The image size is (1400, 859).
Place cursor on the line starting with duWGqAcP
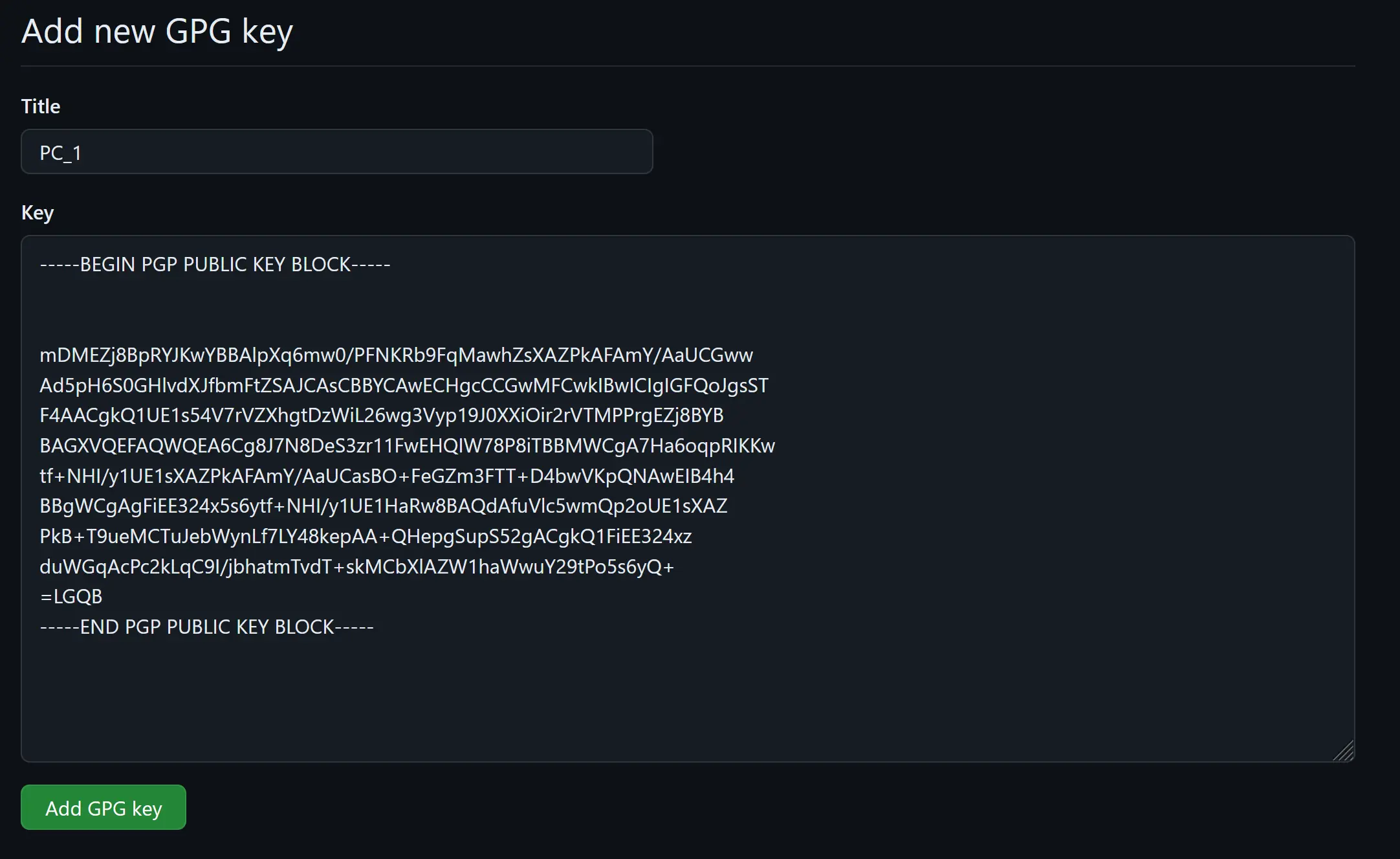(x=356, y=567)
